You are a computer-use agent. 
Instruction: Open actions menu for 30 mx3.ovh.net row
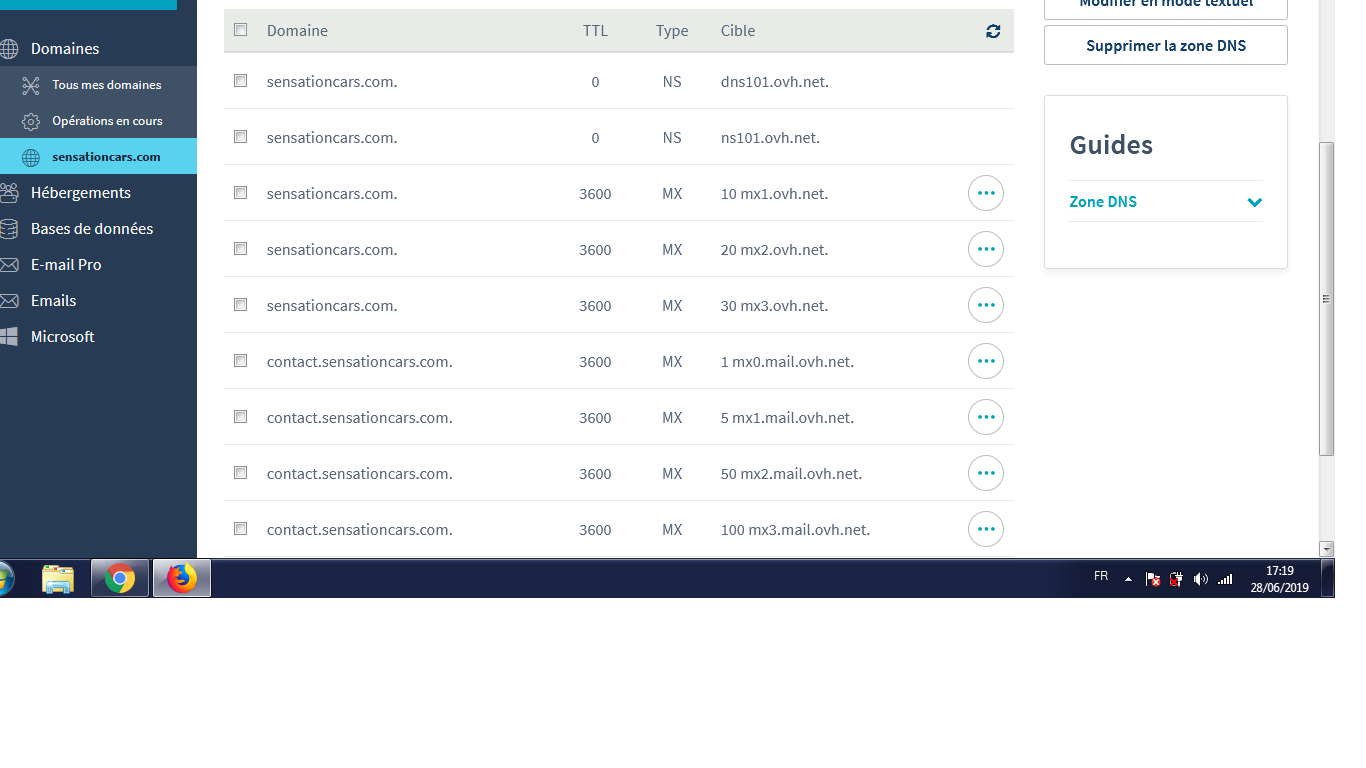click(x=985, y=305)
